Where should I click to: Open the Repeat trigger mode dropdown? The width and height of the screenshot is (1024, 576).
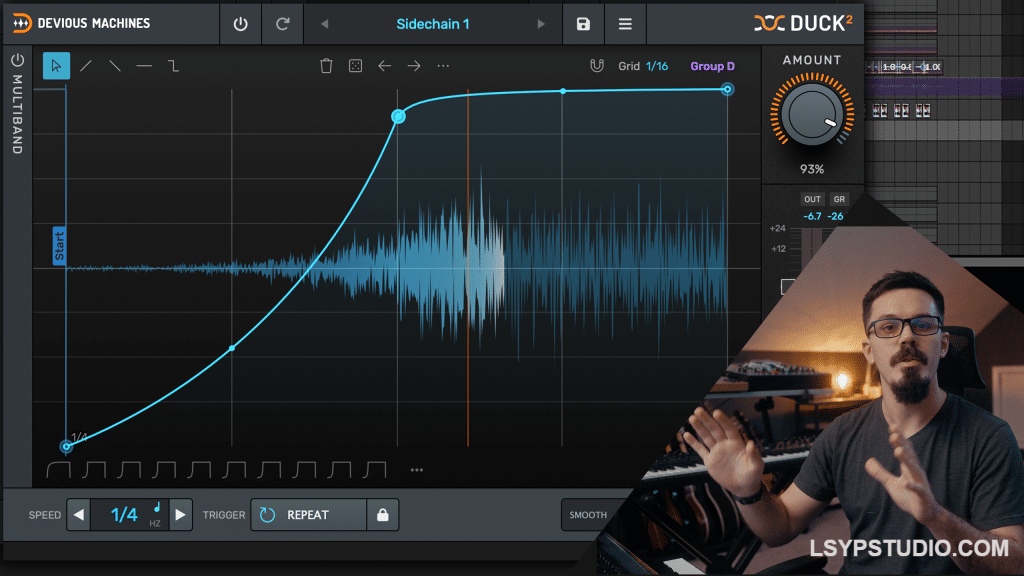click(x=308, y=515)
